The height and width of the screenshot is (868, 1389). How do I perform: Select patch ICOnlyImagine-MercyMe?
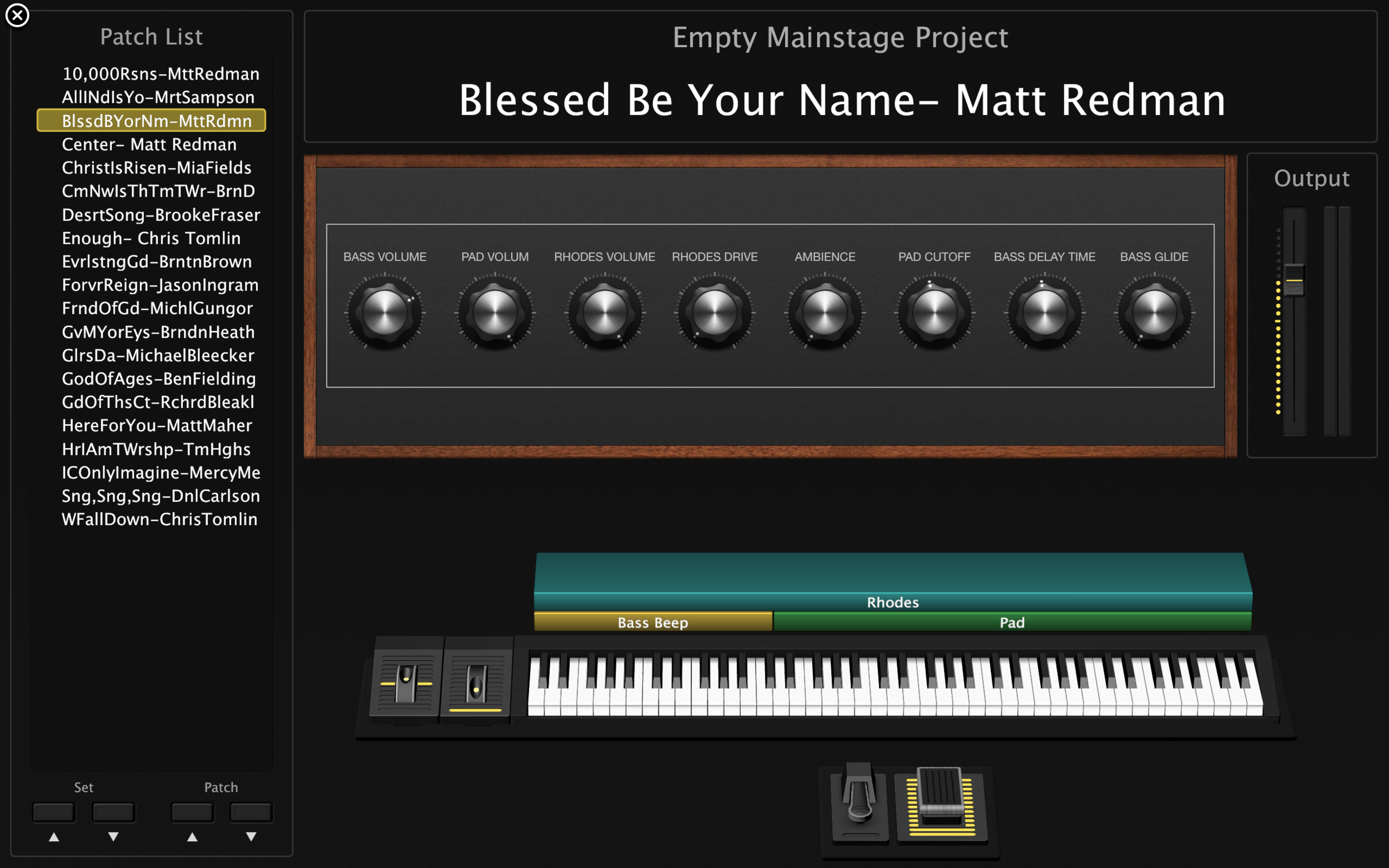(152, 473)
